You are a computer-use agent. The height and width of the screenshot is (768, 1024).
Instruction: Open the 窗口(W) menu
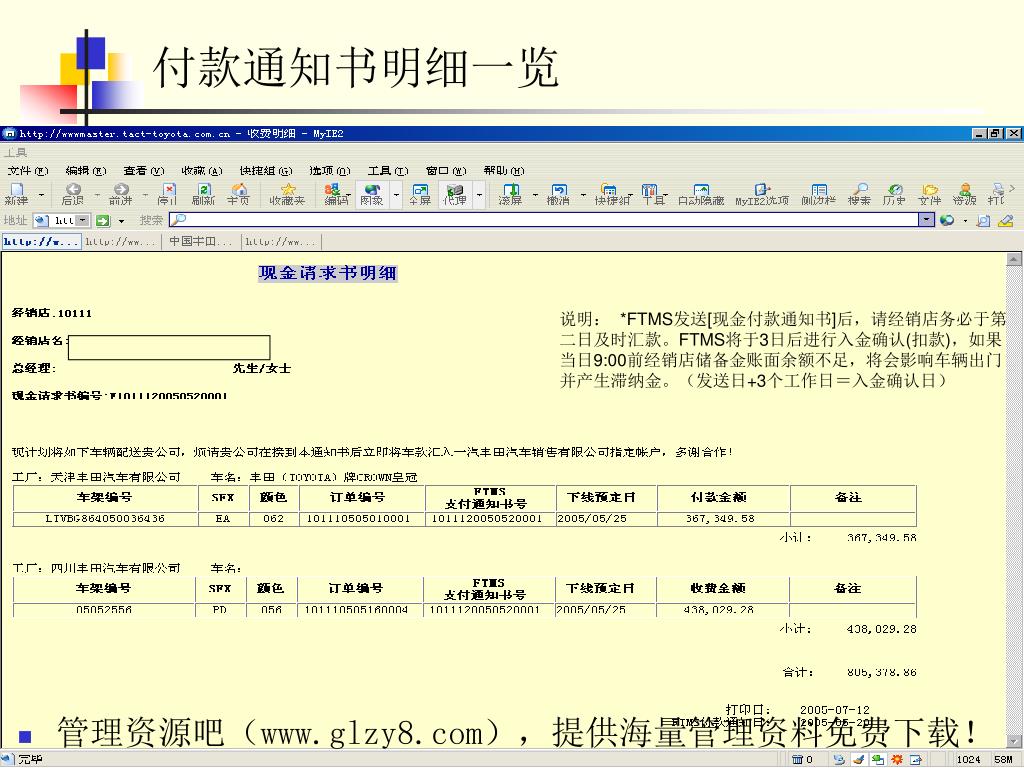tap(446, 171)
